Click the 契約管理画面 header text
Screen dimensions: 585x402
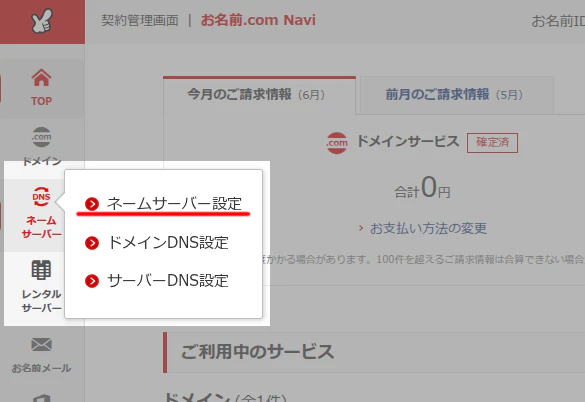pos(140,20)
